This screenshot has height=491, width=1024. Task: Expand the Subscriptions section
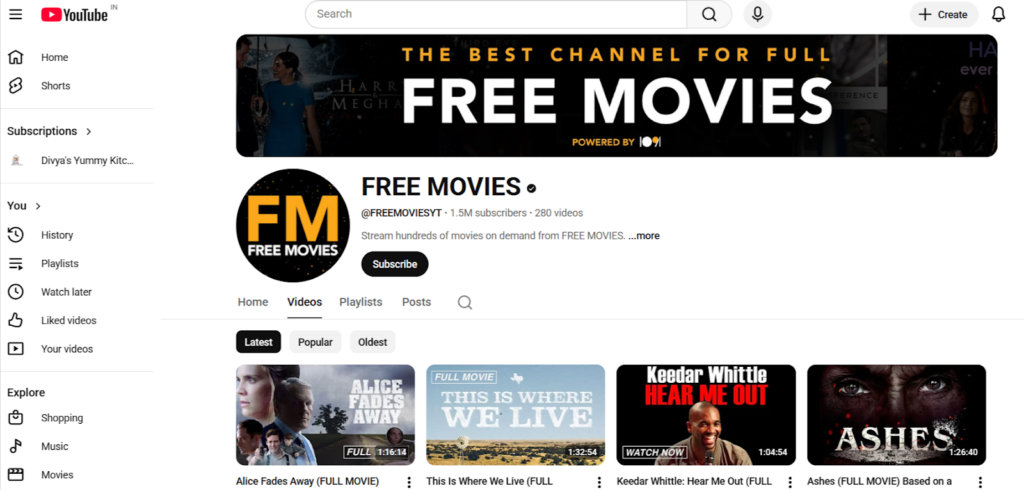click(x=50, y=131)
